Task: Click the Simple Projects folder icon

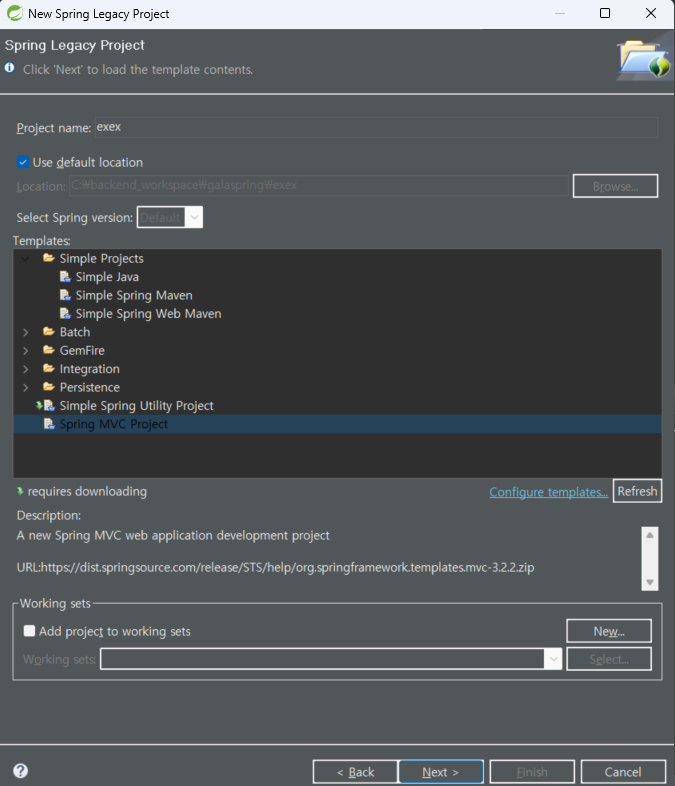Action: tap(49, 258)
